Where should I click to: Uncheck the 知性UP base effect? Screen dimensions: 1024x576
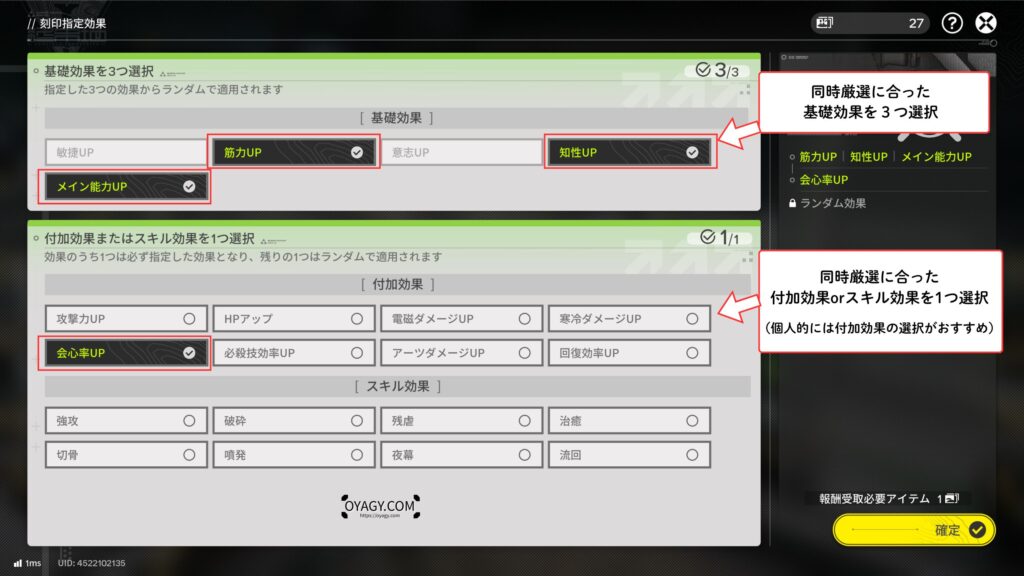pyautogui.click(x=628, y=152)
